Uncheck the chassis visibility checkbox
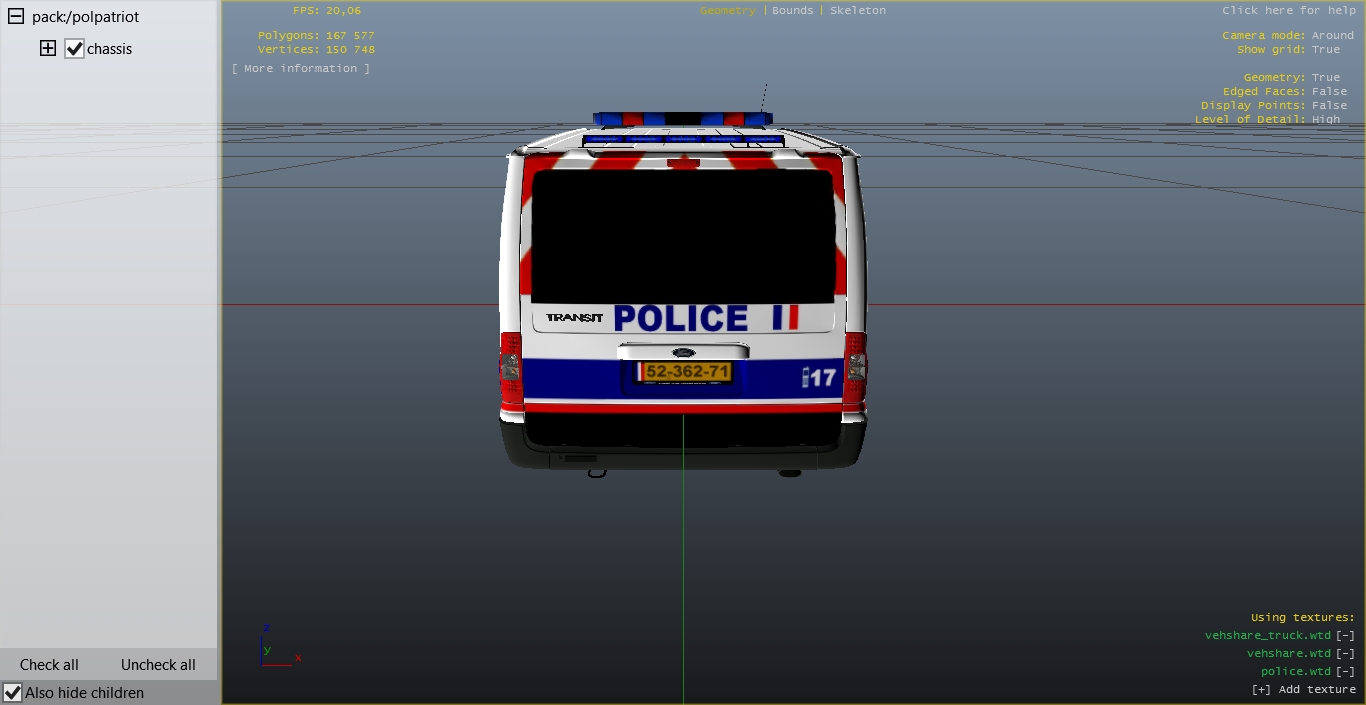This screenshot has width=1366, height=705. [74, 48]
